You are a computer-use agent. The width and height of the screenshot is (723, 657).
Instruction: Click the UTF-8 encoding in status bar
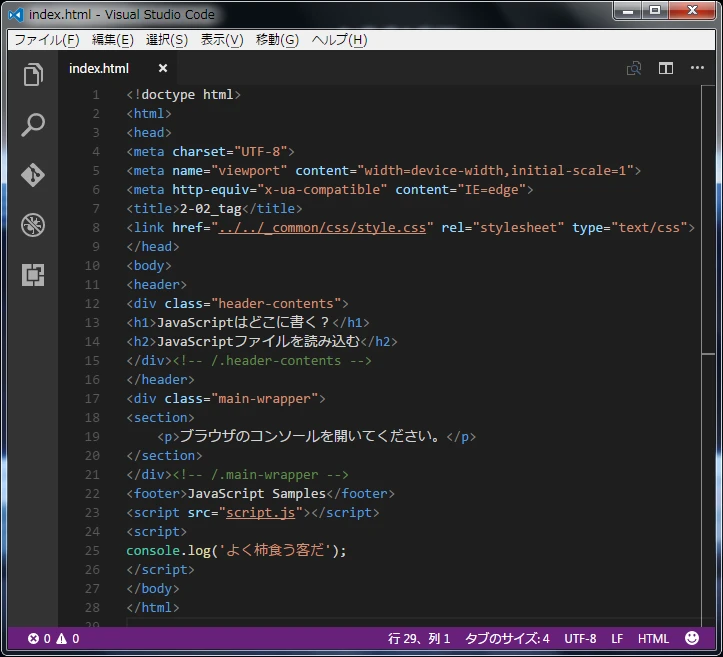pyautogui.click(x=580, y=639)
